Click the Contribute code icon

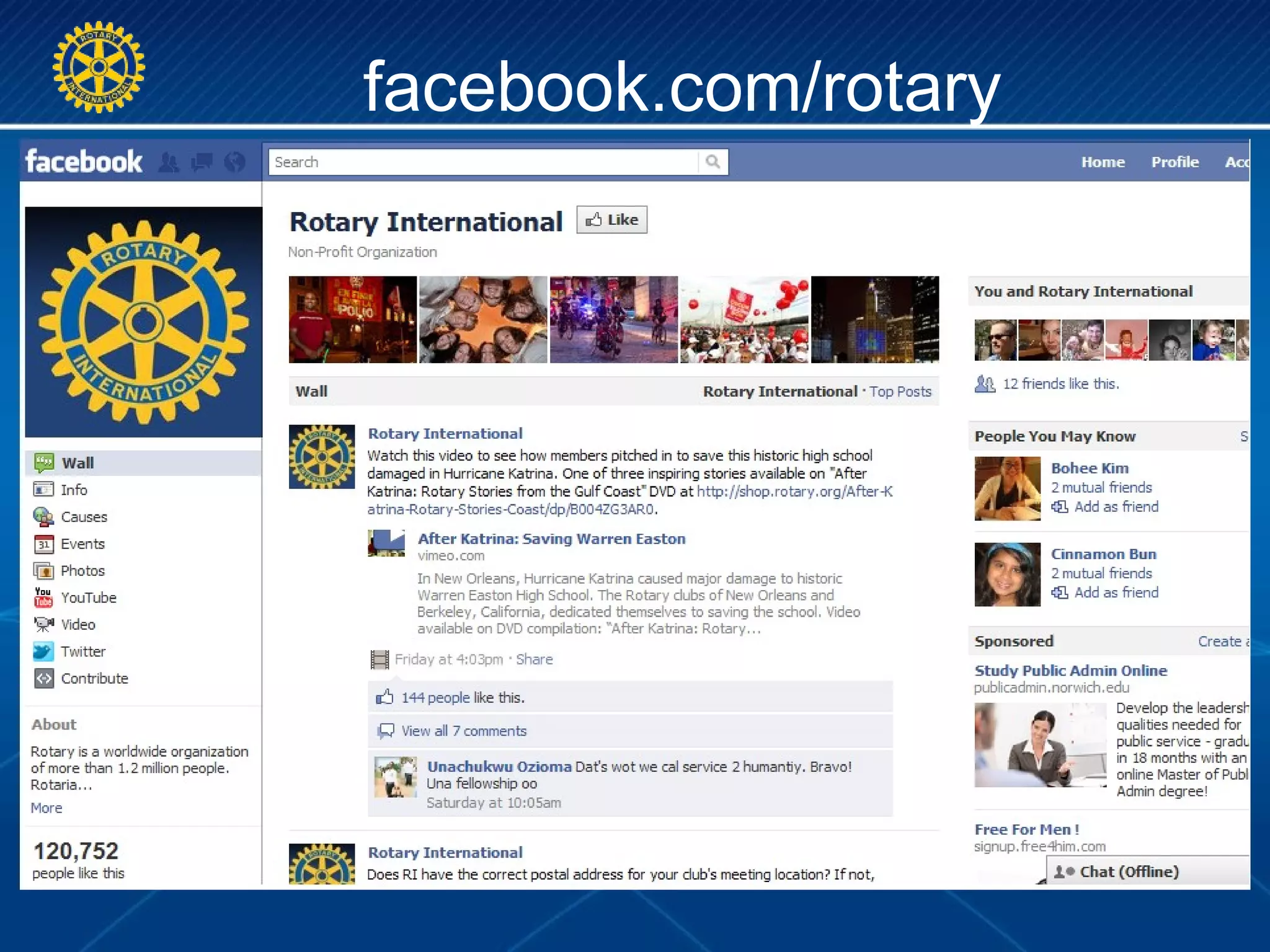pyautogui.click(x=43, y=679)
